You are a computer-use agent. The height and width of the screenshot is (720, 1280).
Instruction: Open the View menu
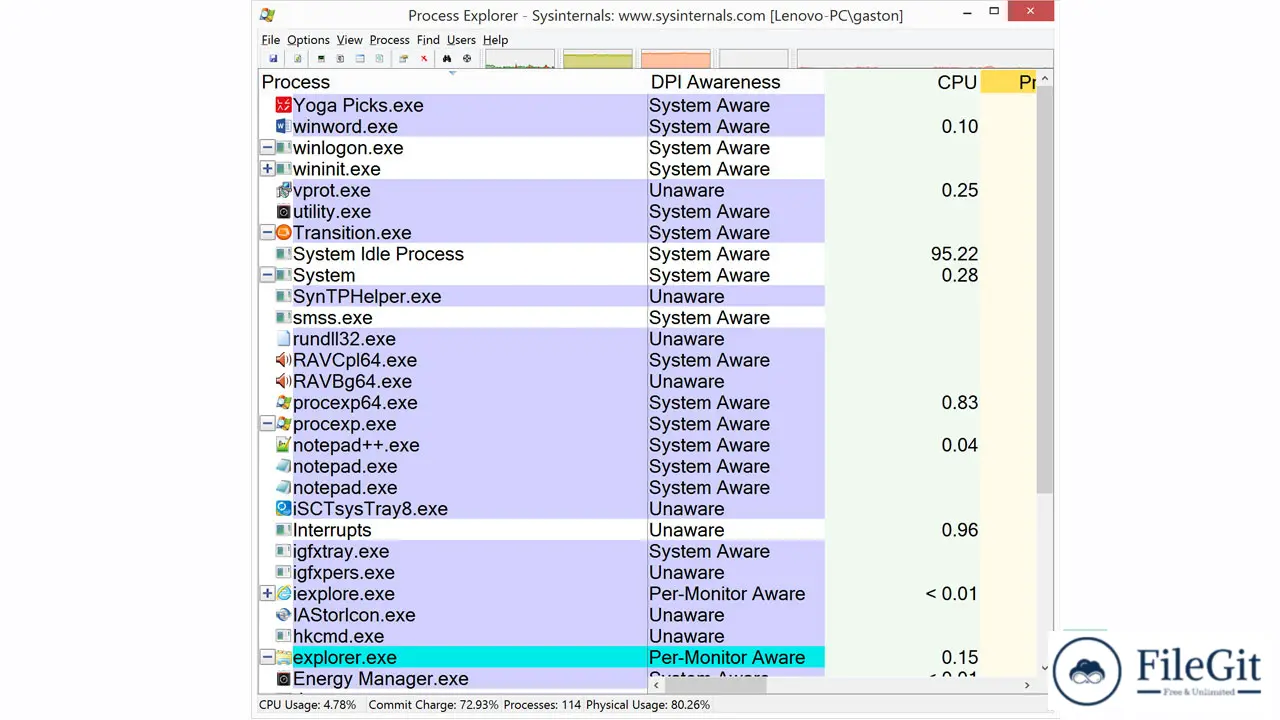tap(349, 40)
